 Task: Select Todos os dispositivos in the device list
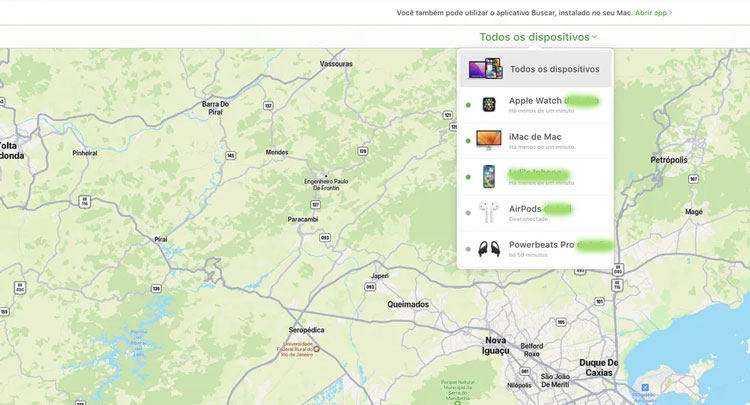pos(554,69)
